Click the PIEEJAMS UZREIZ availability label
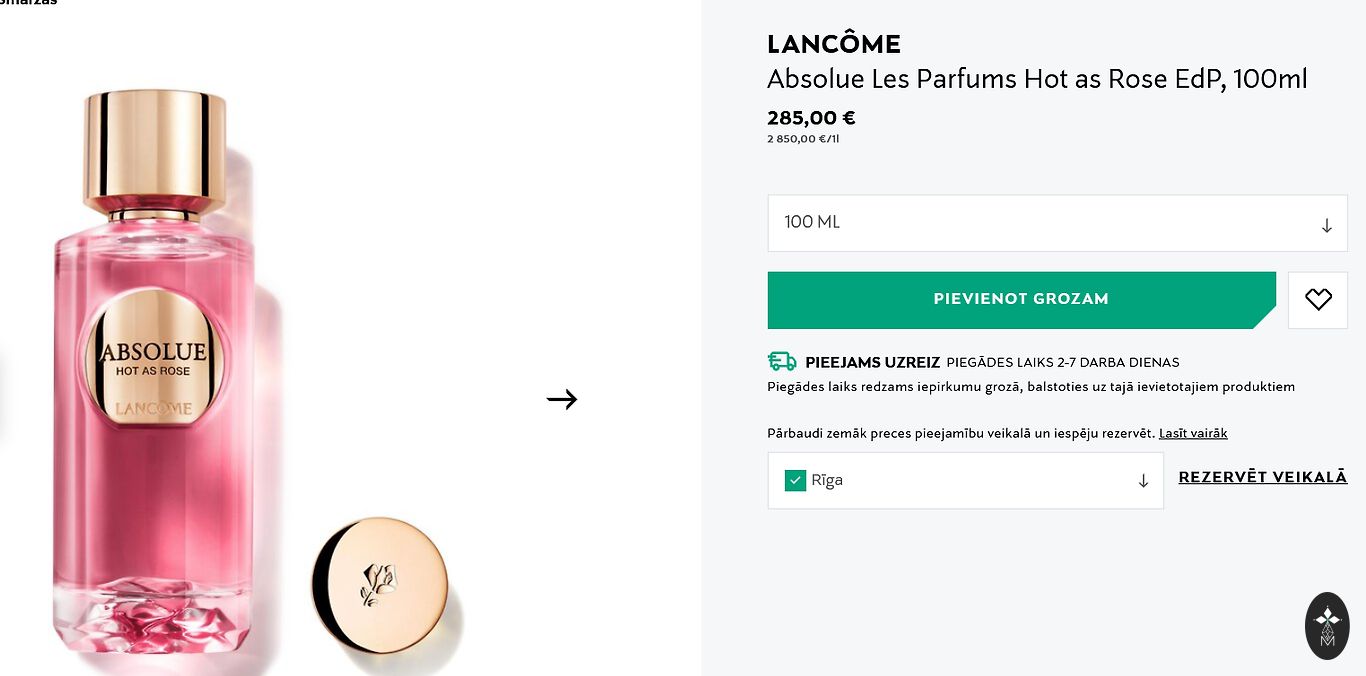 [x=873, y=362]
